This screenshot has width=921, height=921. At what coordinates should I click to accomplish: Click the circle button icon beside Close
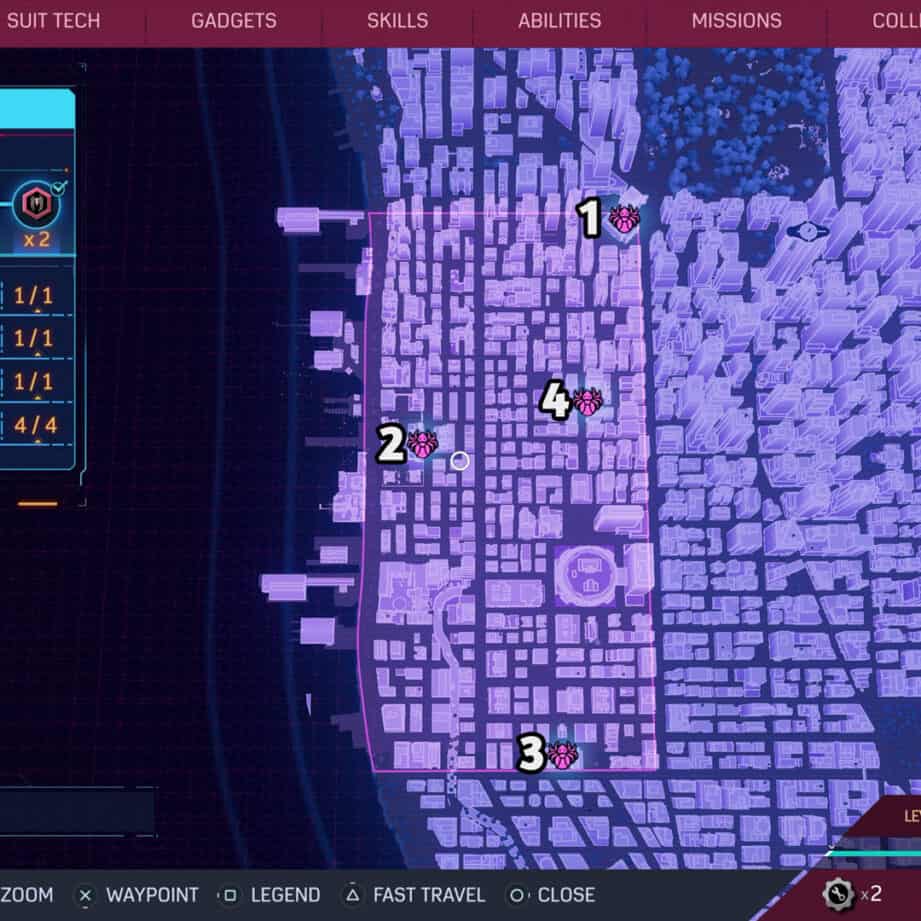point(517,895)
